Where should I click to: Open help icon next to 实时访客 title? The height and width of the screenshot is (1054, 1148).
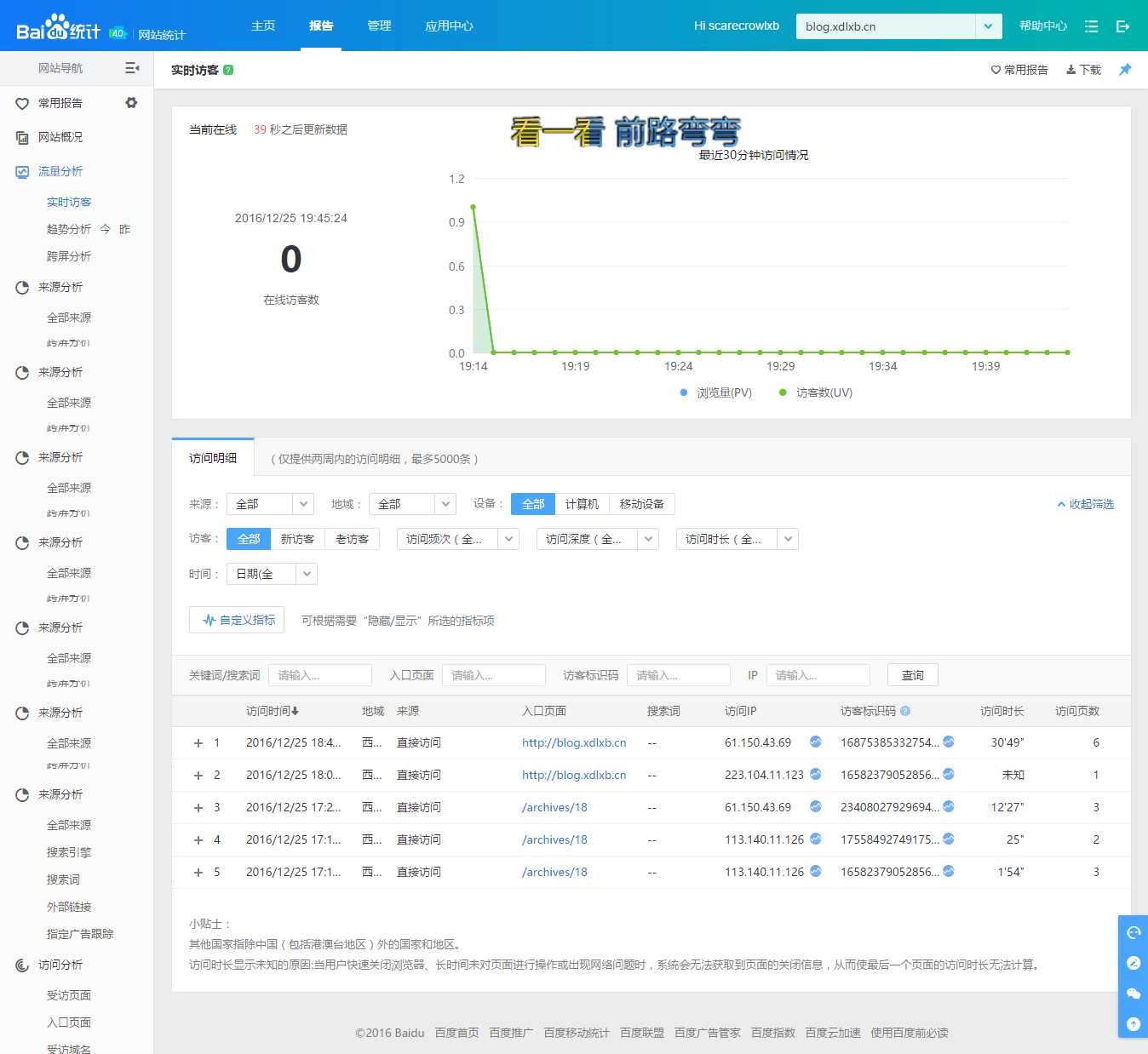coord(228,70)
